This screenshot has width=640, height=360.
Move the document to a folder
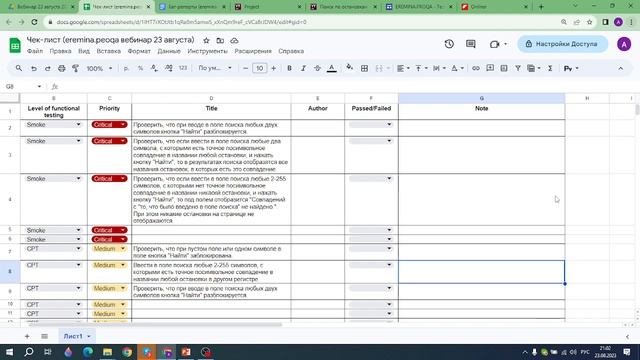tap(220, 40)
